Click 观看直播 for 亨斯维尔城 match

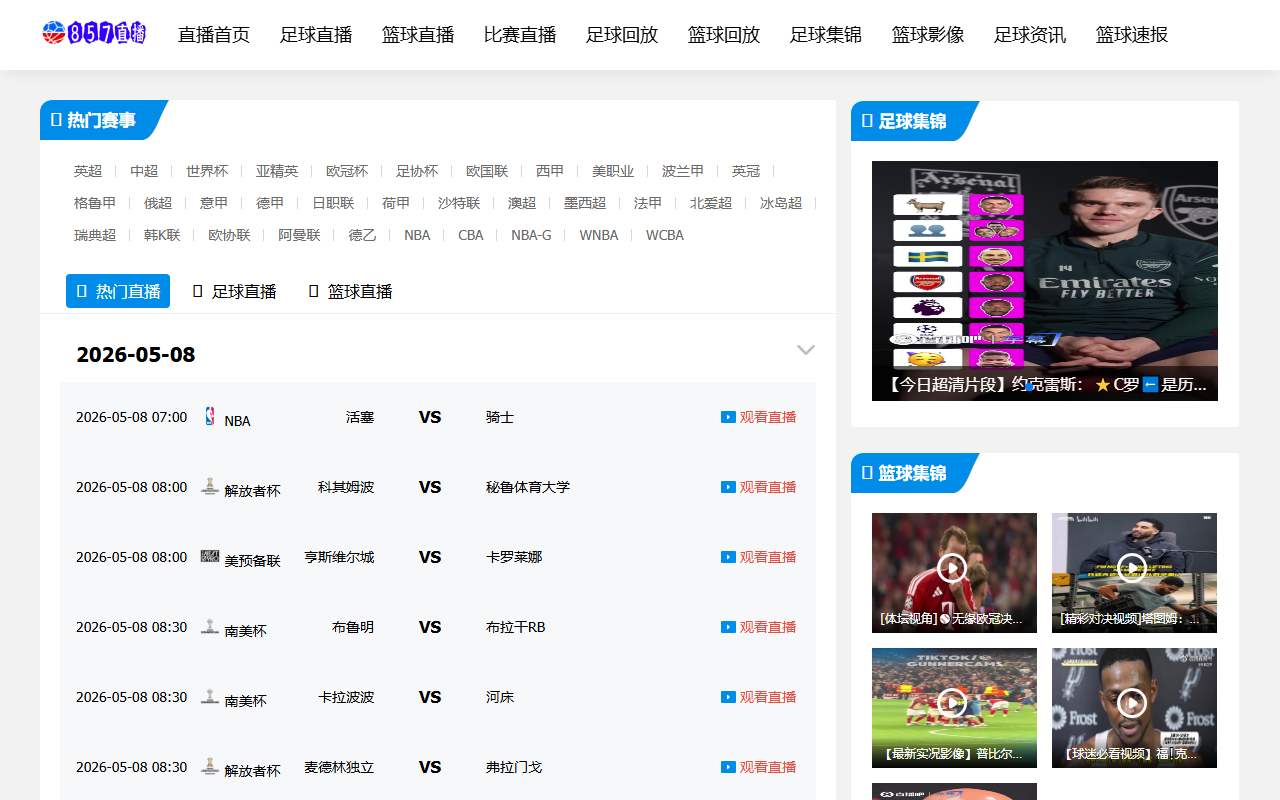[768, 557]
